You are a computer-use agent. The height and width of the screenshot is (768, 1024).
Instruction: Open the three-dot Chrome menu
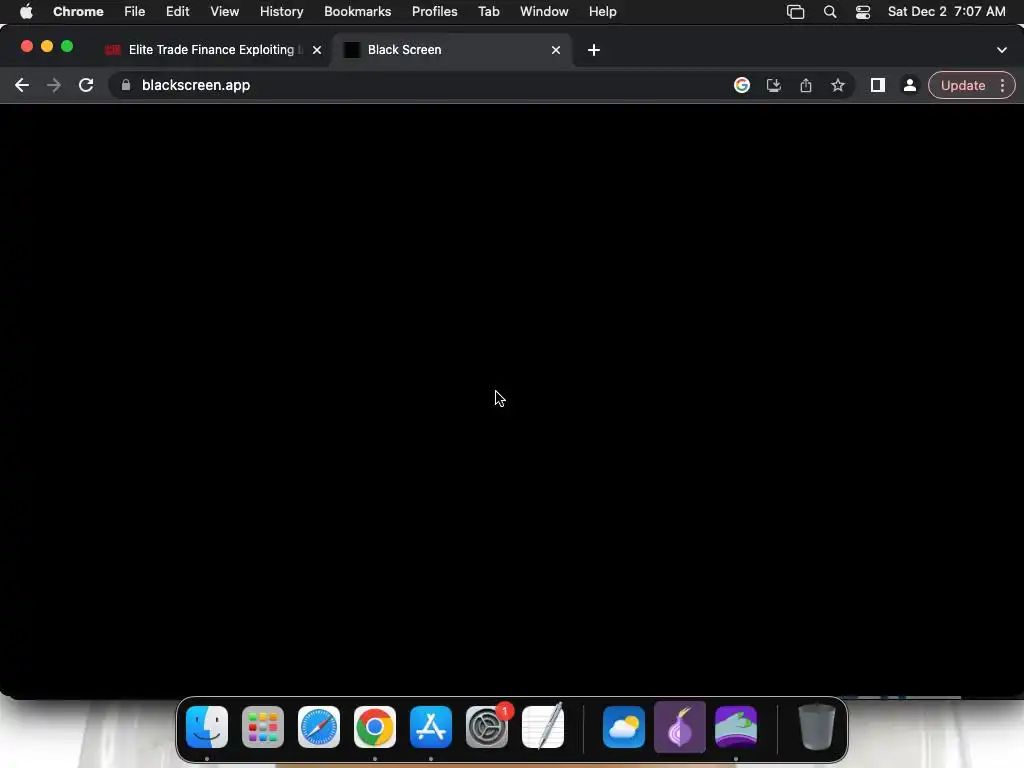tap(1002, 86)
